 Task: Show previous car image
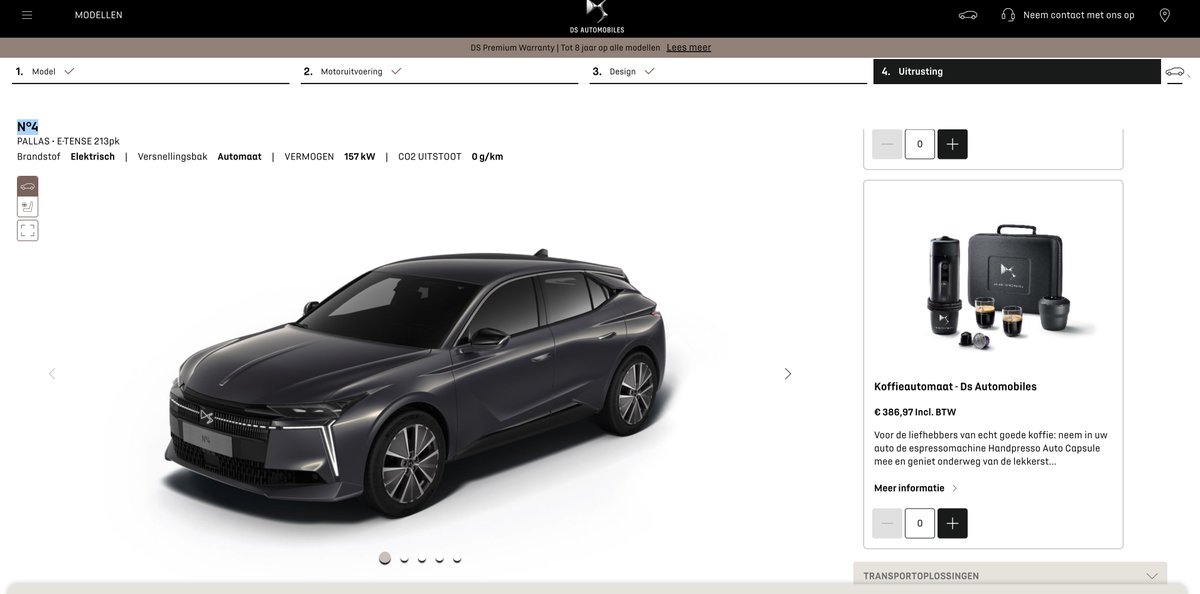(52, 374)
